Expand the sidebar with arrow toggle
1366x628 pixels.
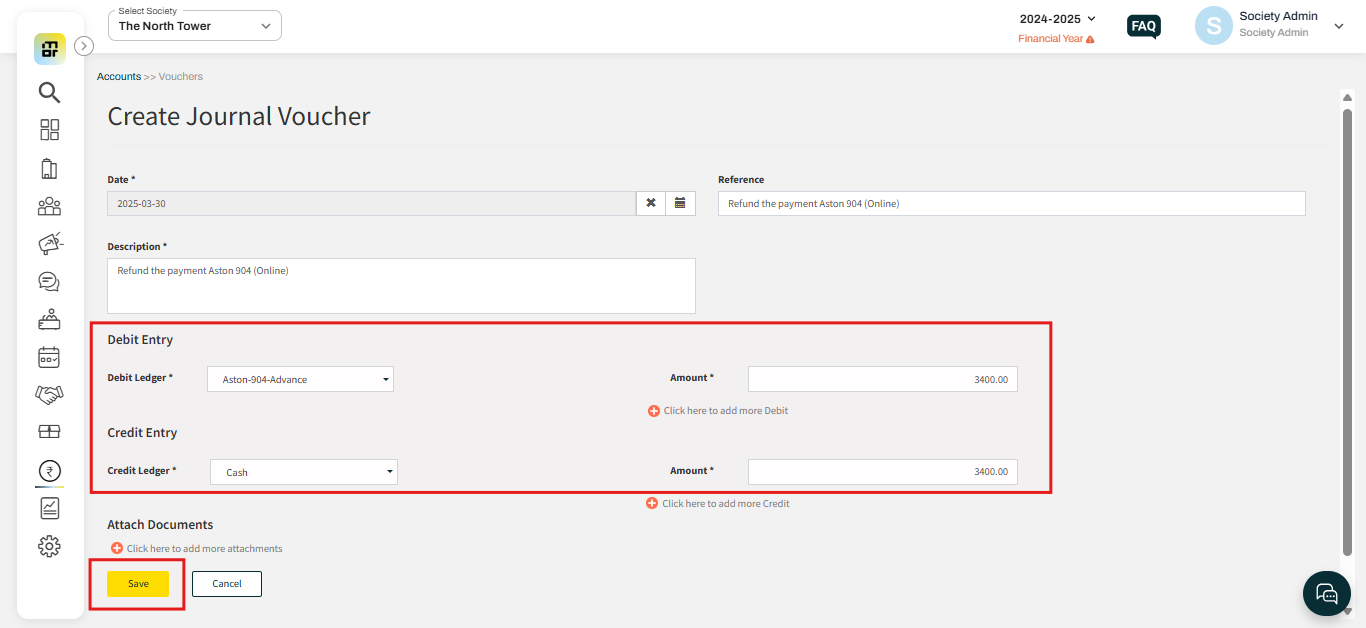tap(84, 45)
